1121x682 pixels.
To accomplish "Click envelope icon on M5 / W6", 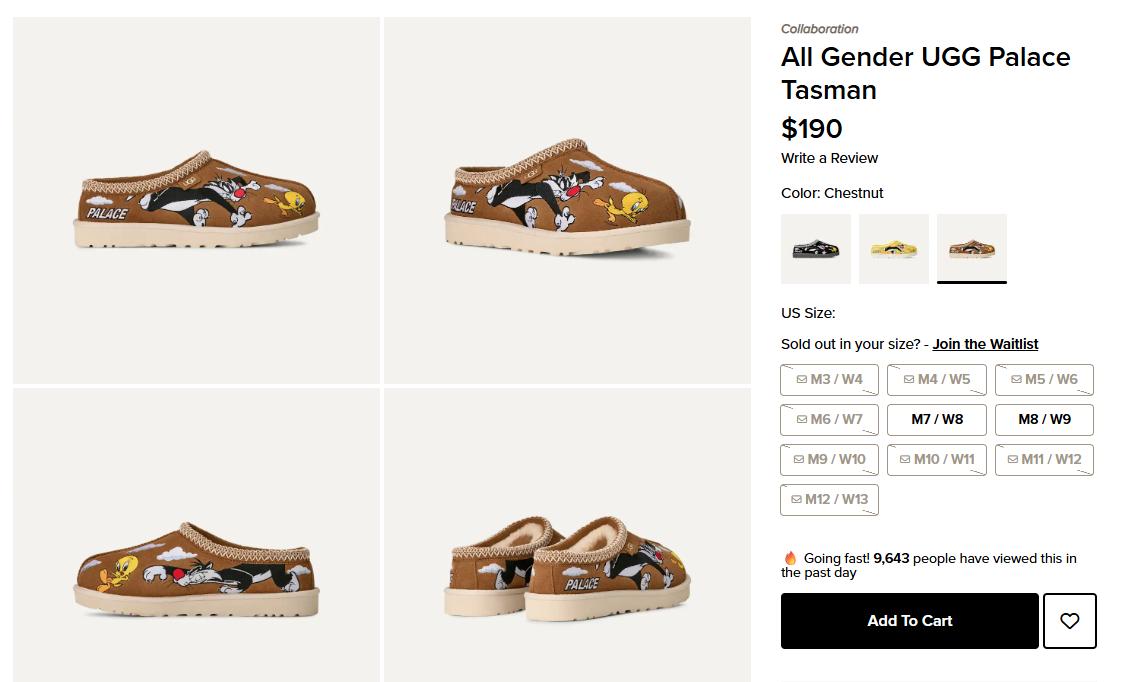I will (x=1016, y=380).
